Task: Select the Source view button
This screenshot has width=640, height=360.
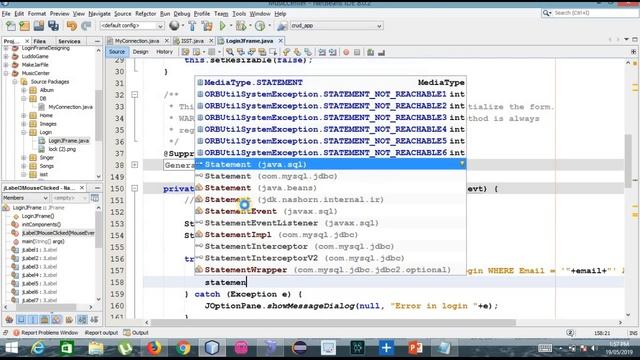Action: click(x=117, y=52)
